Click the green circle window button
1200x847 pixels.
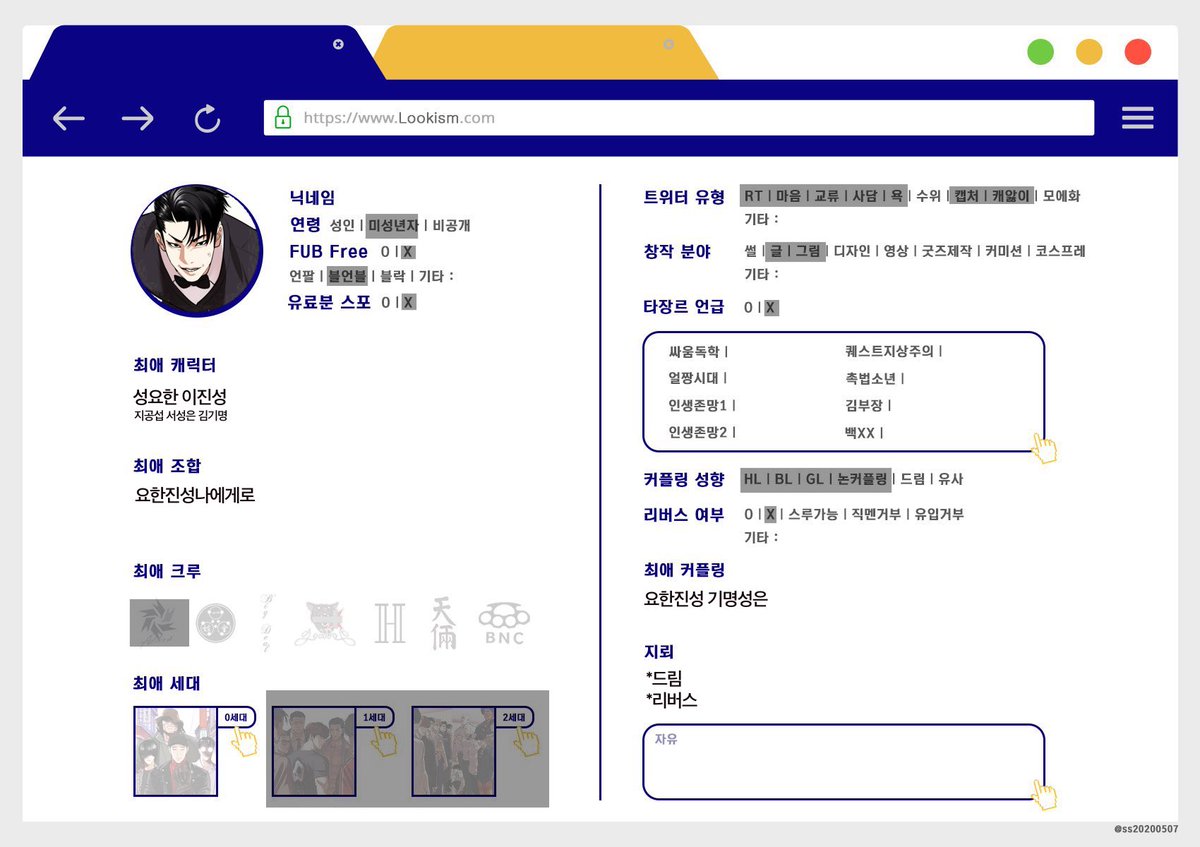pos(1041,52)
